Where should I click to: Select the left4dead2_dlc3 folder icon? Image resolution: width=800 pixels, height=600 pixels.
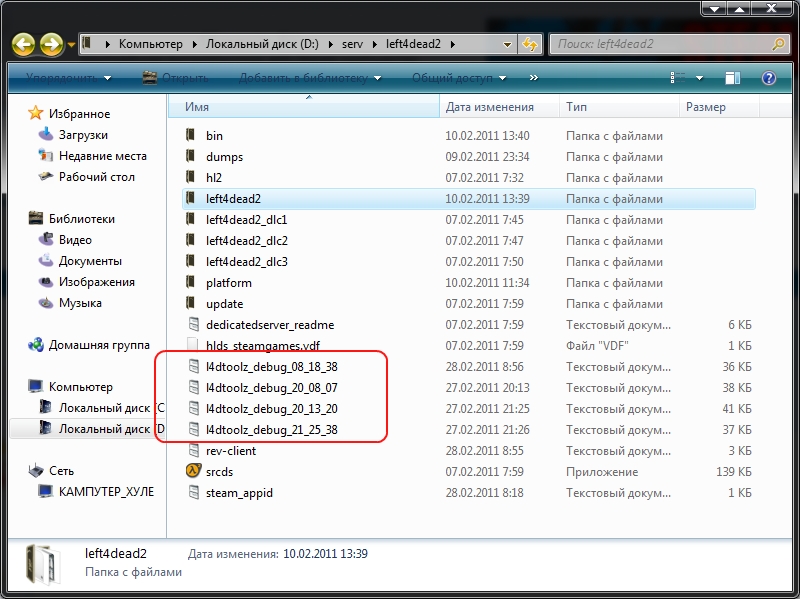point(191,261)
